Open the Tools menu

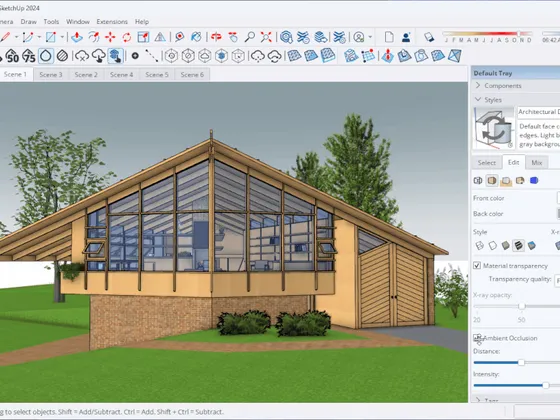pyautogui.click(x=51, y=22)
